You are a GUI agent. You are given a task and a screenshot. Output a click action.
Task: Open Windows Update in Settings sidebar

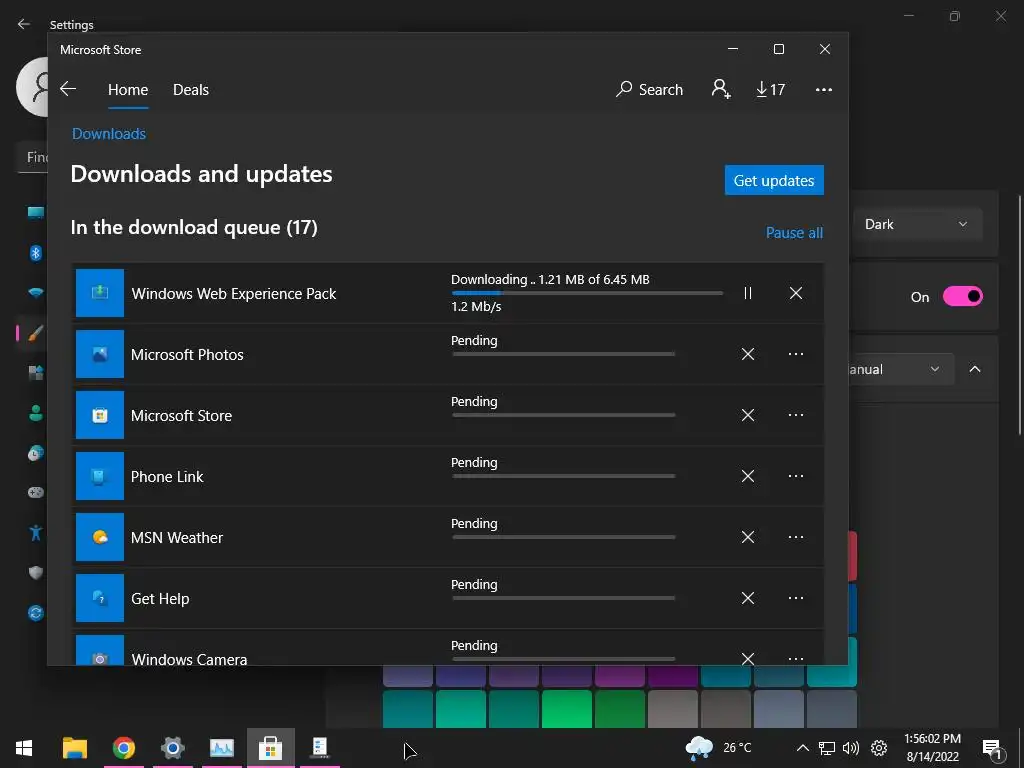(x=36, y=613)
